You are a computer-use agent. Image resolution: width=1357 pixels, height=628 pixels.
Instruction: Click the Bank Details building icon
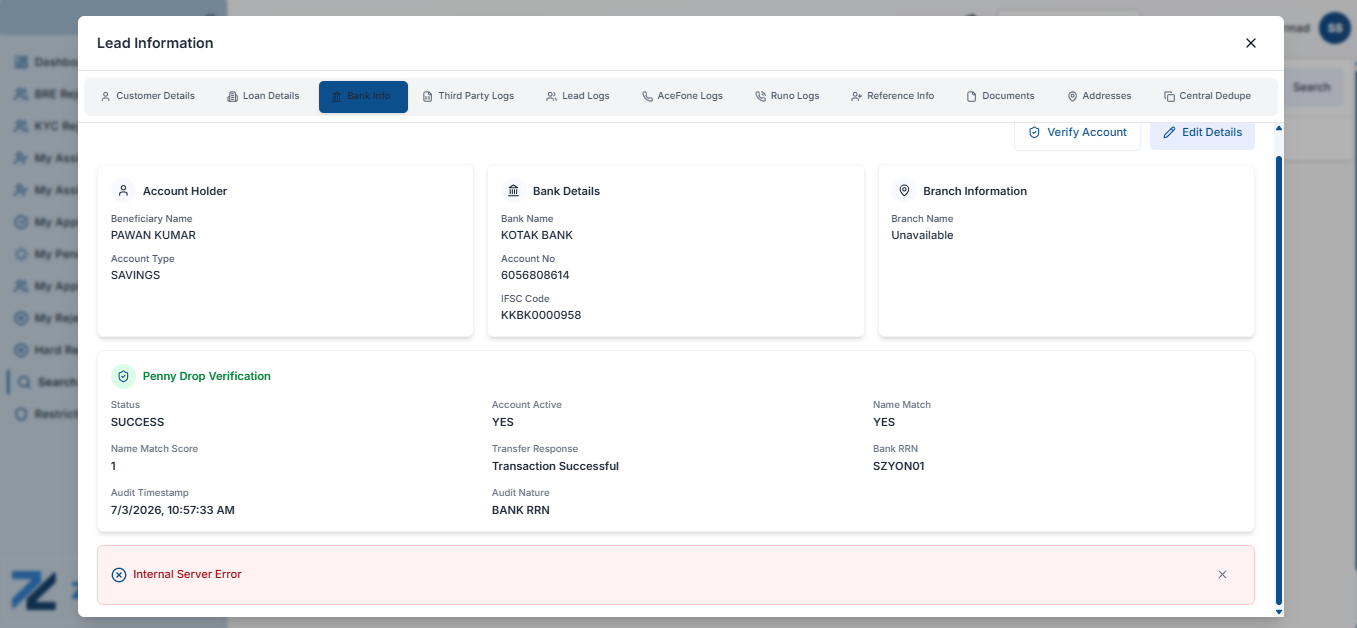pos(513,191)
